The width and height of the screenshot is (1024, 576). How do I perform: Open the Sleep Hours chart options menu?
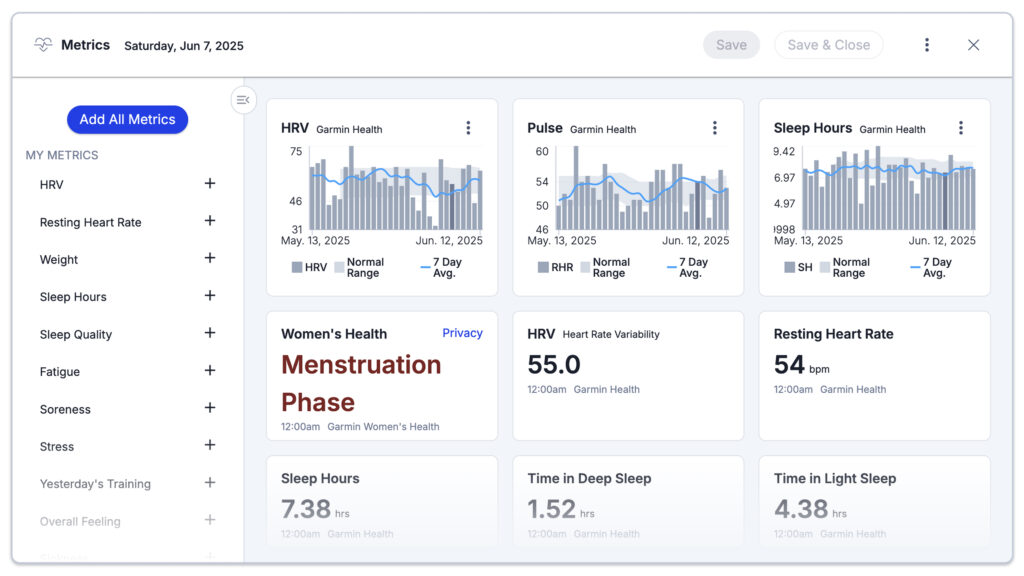click(960, 128)
